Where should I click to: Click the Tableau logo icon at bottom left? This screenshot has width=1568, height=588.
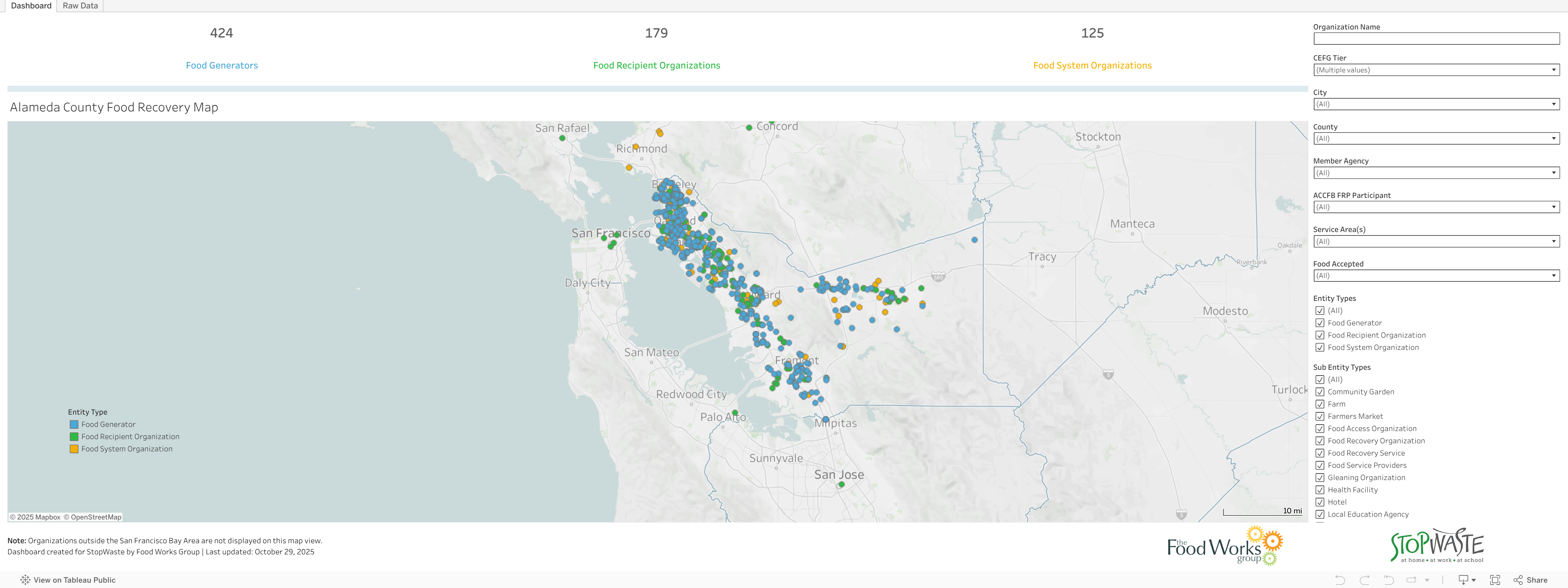click(x=25, y=580)
